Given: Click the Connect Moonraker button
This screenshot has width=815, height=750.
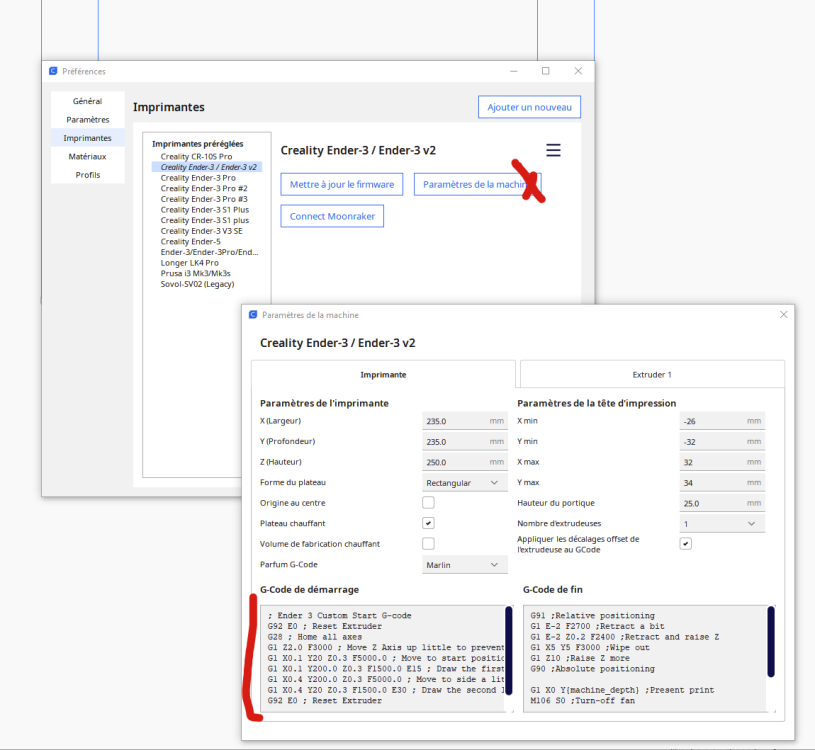Looking at the screenshot, I should [x=332, y=216].
